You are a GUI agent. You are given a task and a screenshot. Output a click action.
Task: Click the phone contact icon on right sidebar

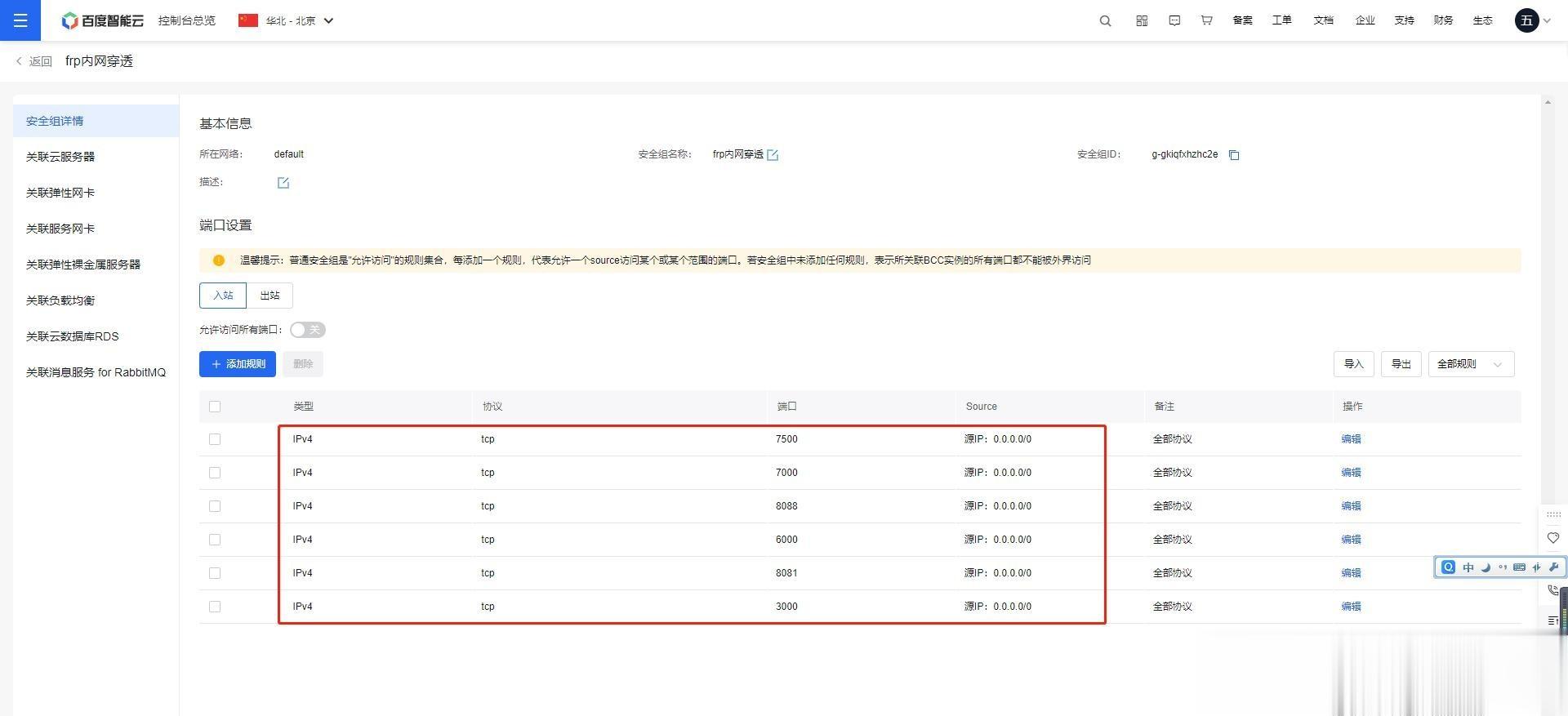pos(1553,589)
